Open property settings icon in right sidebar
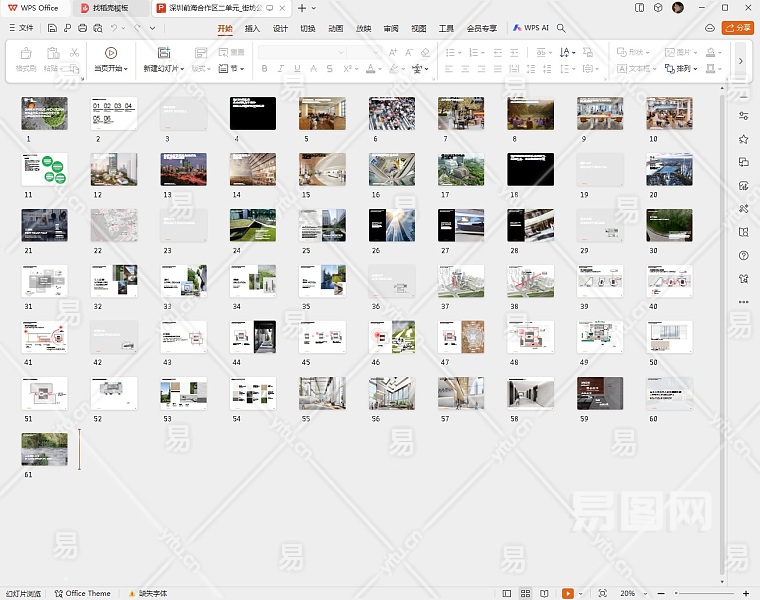The image size is (760, 600). pos(743,116)
